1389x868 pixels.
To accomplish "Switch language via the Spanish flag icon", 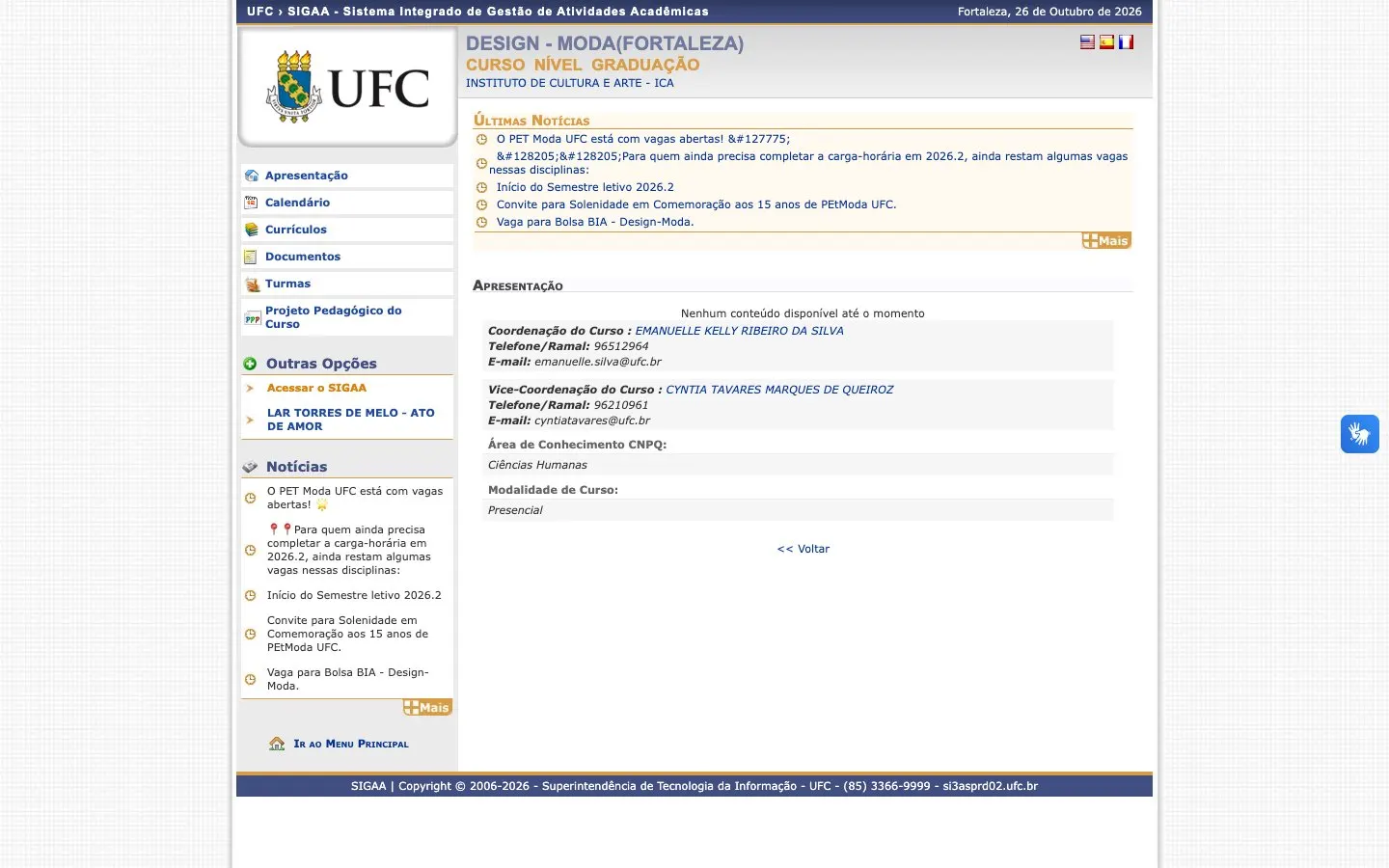I will (x=1106, y=42).
